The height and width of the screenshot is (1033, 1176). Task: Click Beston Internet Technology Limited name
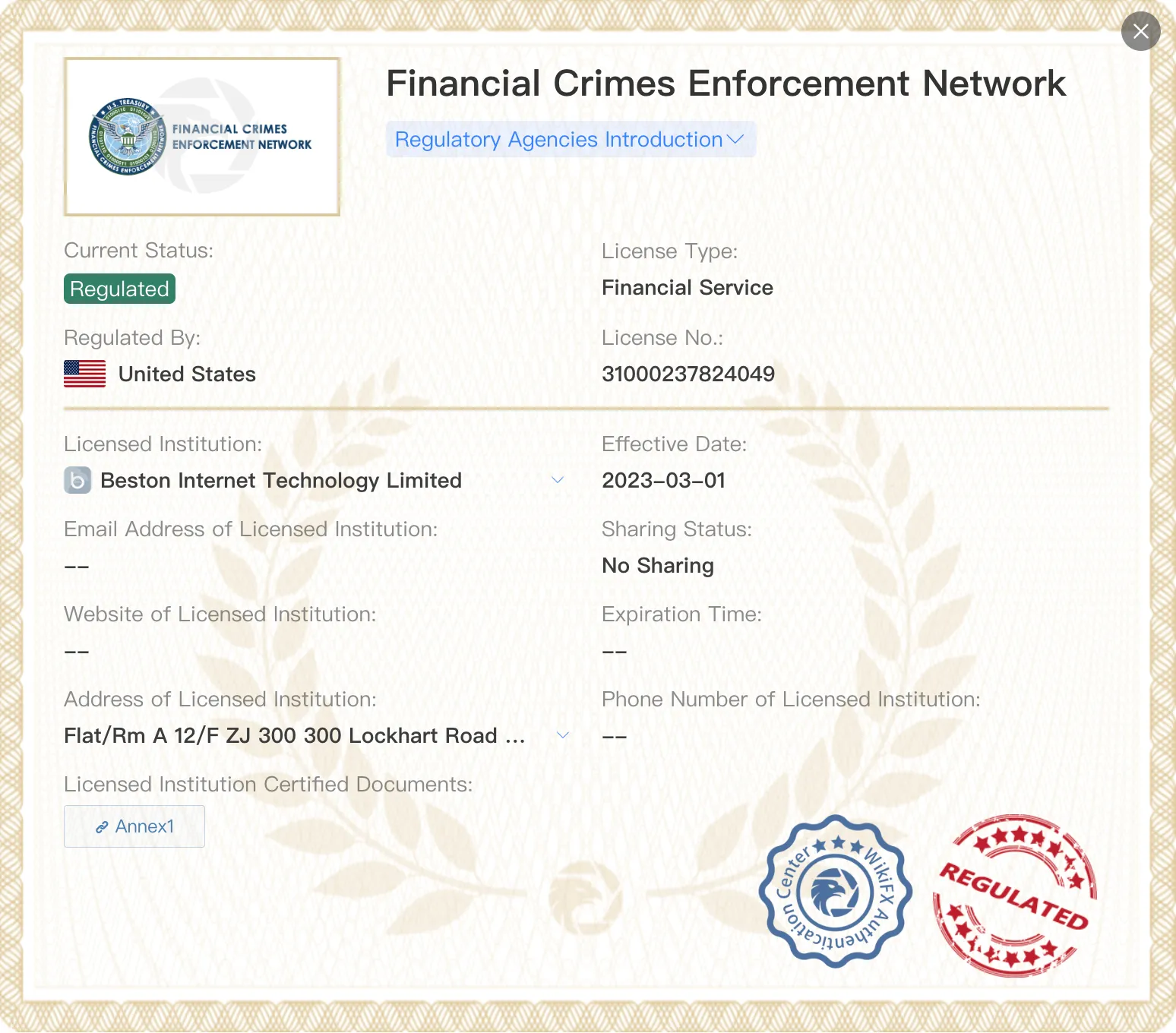coord(281,480)
